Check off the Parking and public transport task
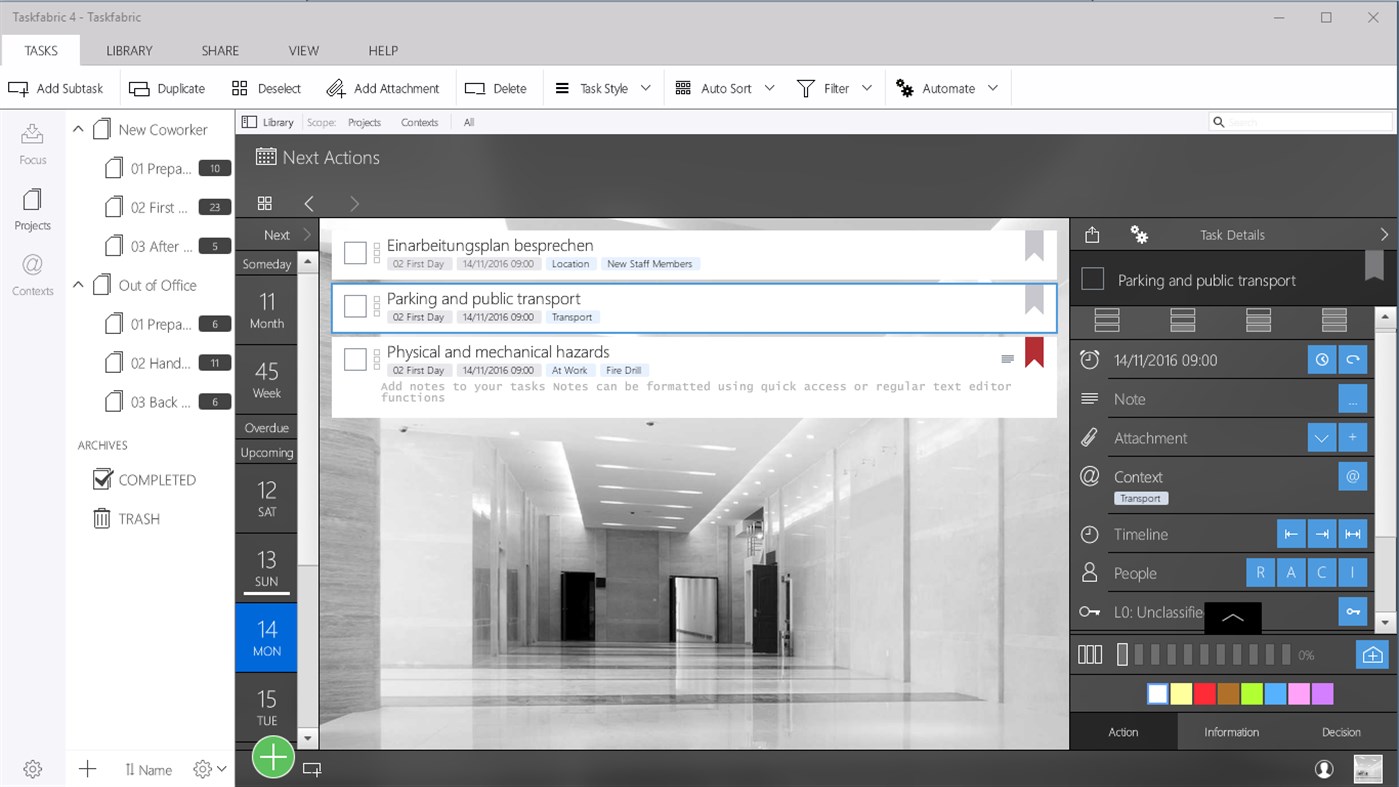 pyautogui.click(x=355, y=307)
